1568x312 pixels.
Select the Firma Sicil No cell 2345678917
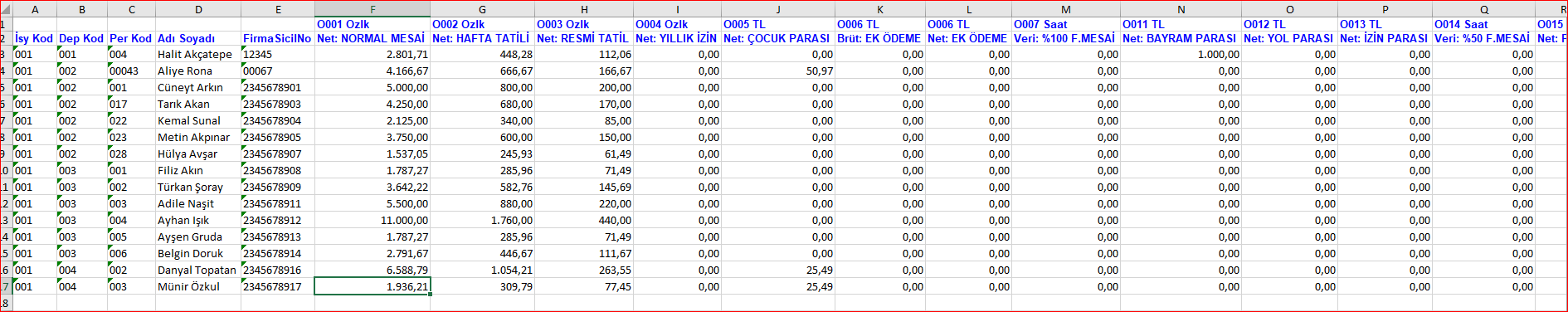coord(278,286)
